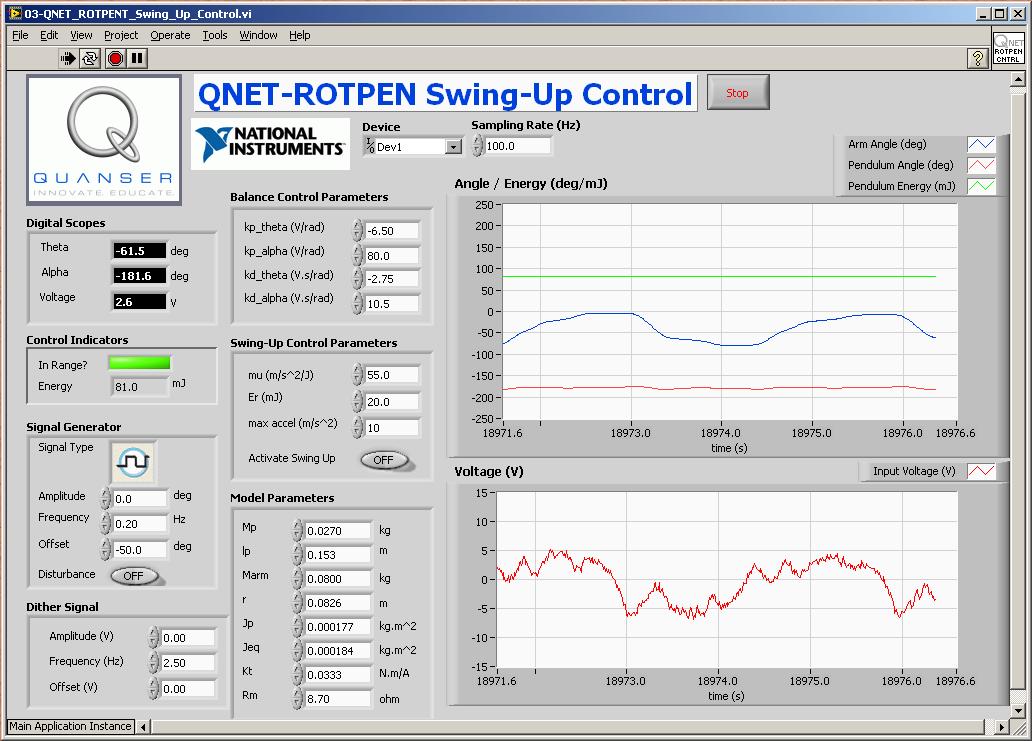Click the Dither Amplitude stepper arrows
This screenshot has width=1032, height=741.
153,637
